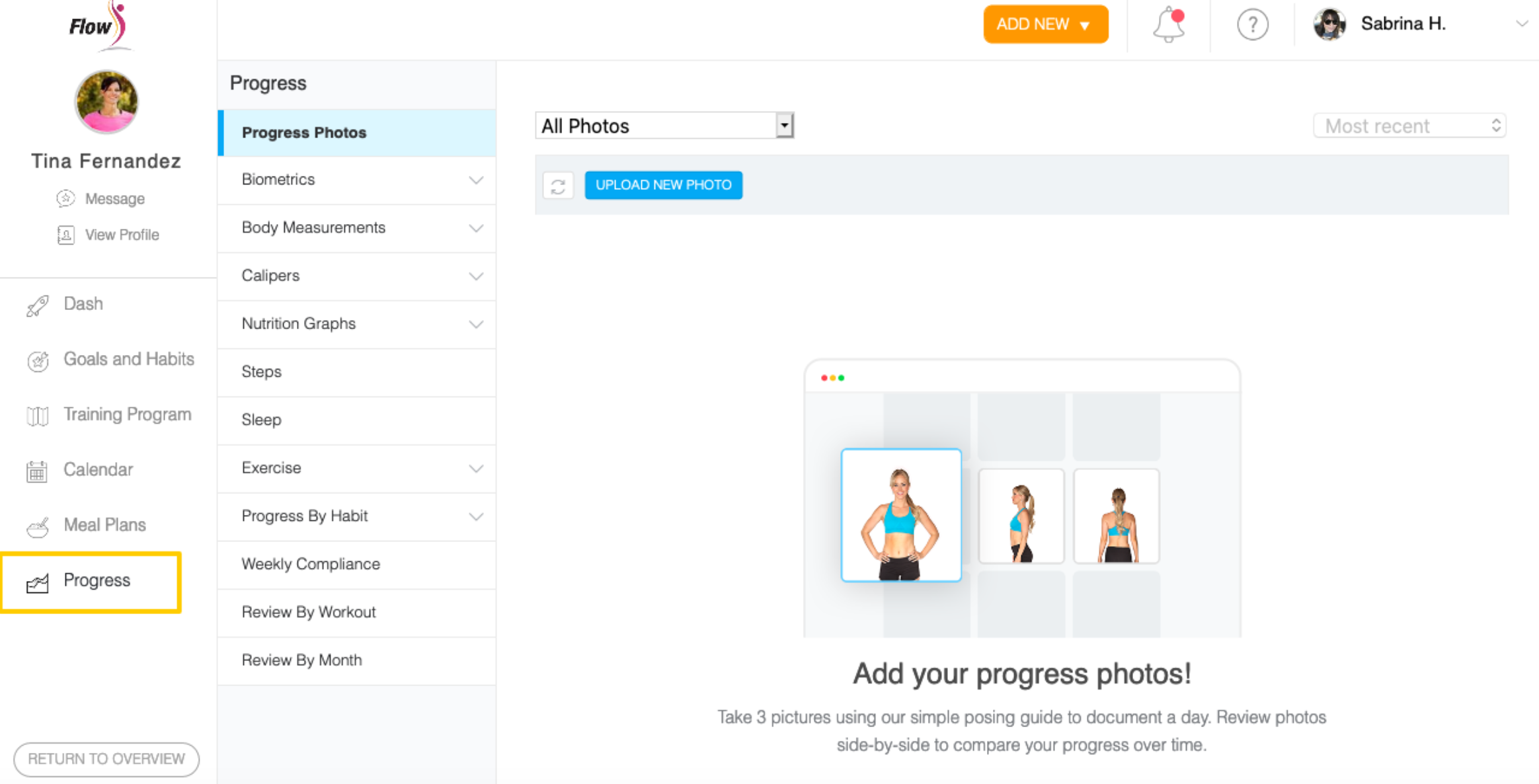The width and height of the screenshot is (1539, 784).
Task: Click the Upload New Photo button
Action: pyautogui.click(x=662, y=185)
